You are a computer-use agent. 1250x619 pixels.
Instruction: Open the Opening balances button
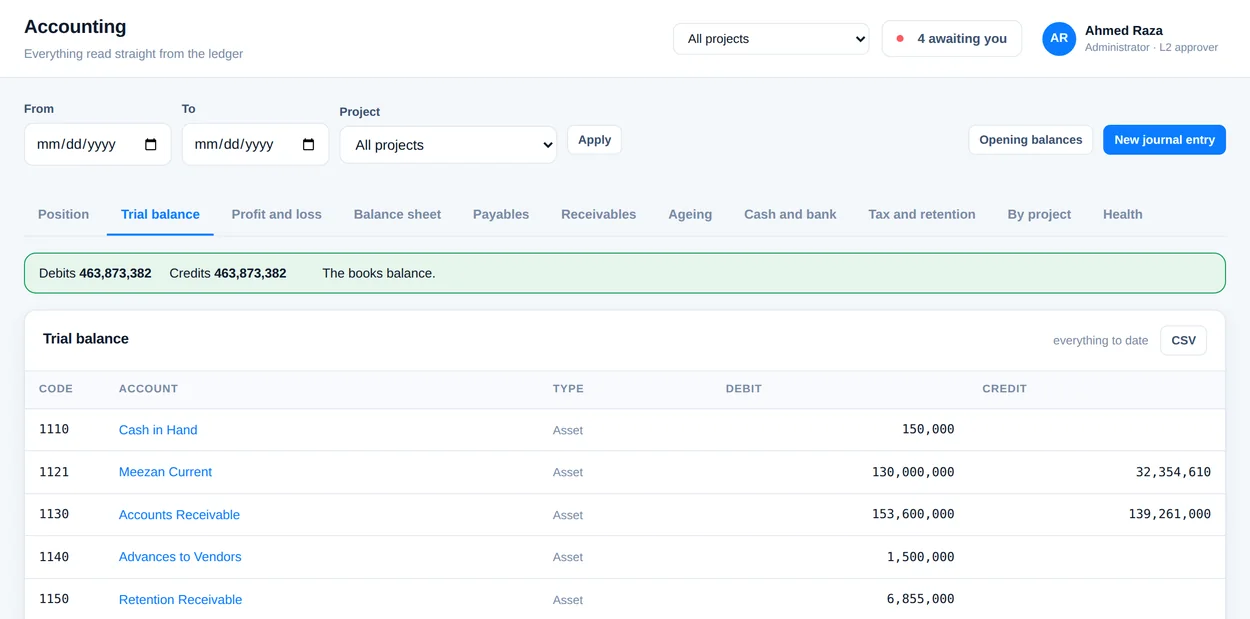pyautogui.click(x=1031, y=140)
